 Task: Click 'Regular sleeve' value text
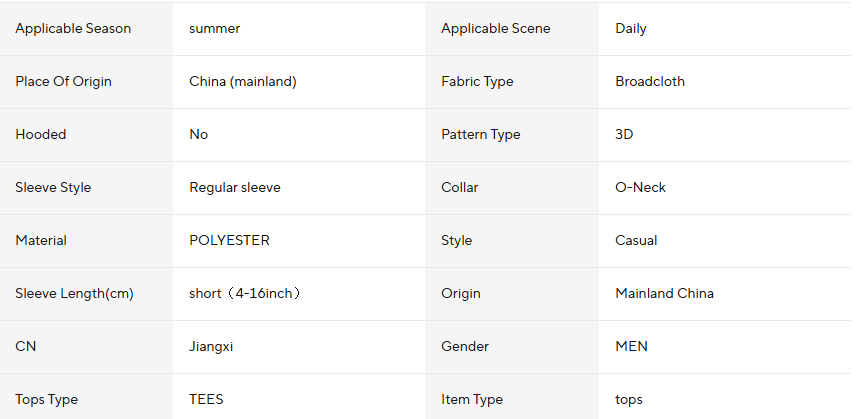(x=235, y=188)
